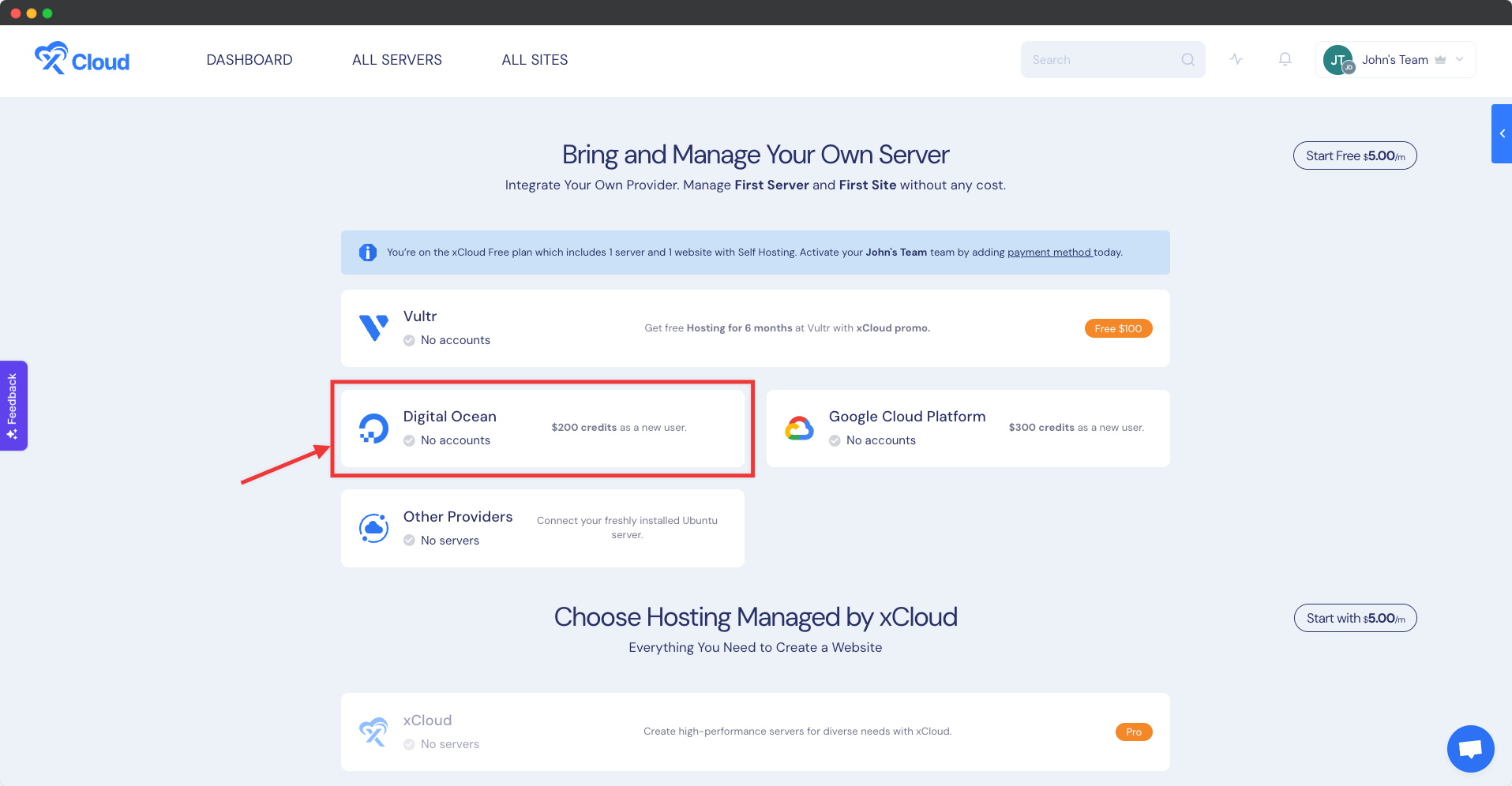Go to the Dashboard menu
The image size is (1512, 786).
click(249, 60)
